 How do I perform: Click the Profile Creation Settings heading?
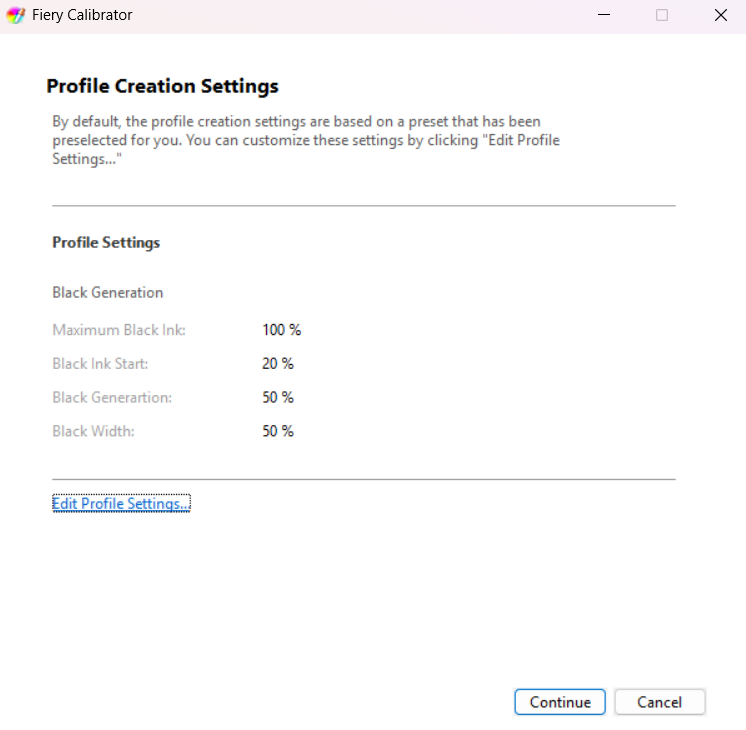(x=162, y=87)
